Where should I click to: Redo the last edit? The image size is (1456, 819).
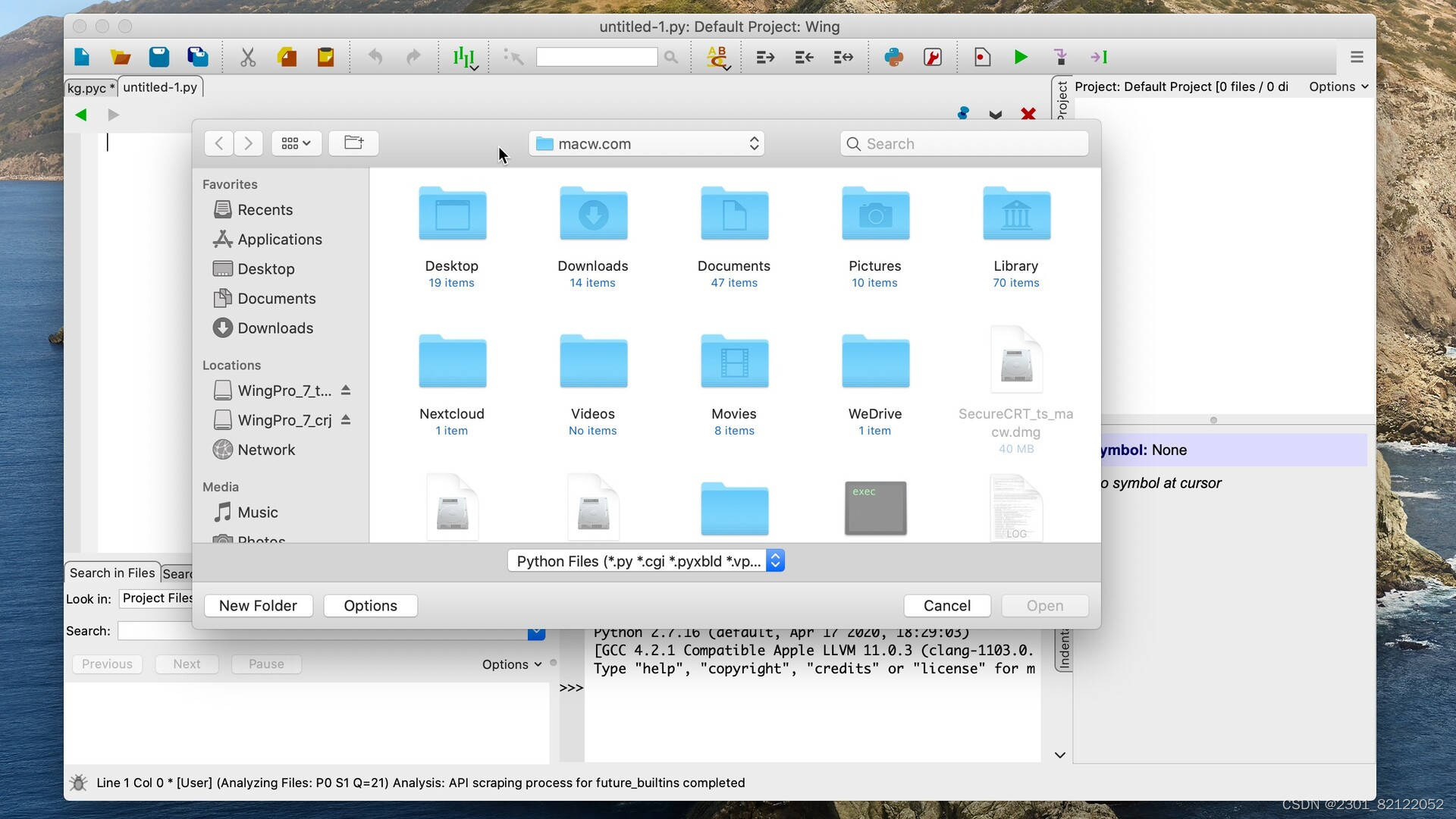413,57
